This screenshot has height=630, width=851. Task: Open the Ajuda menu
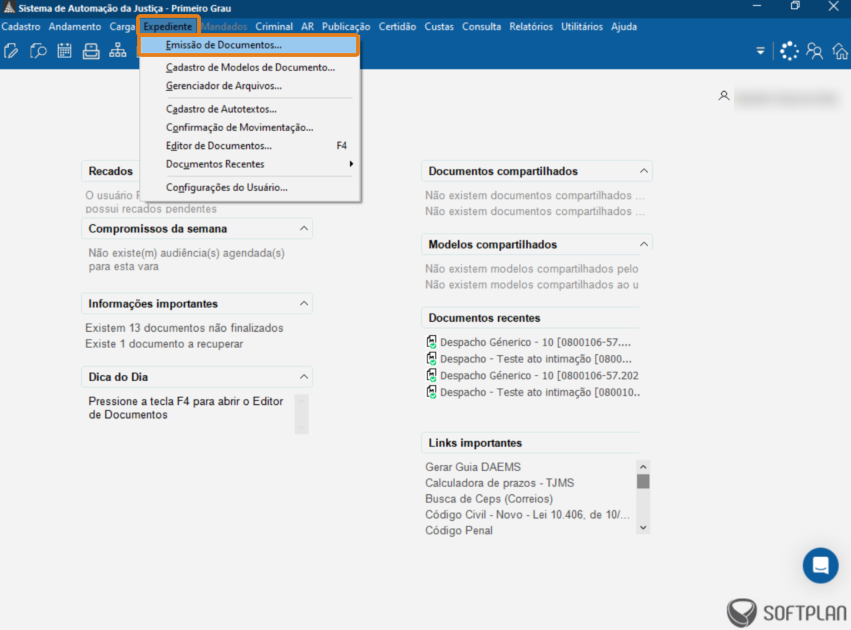click(x=624, y=27)
